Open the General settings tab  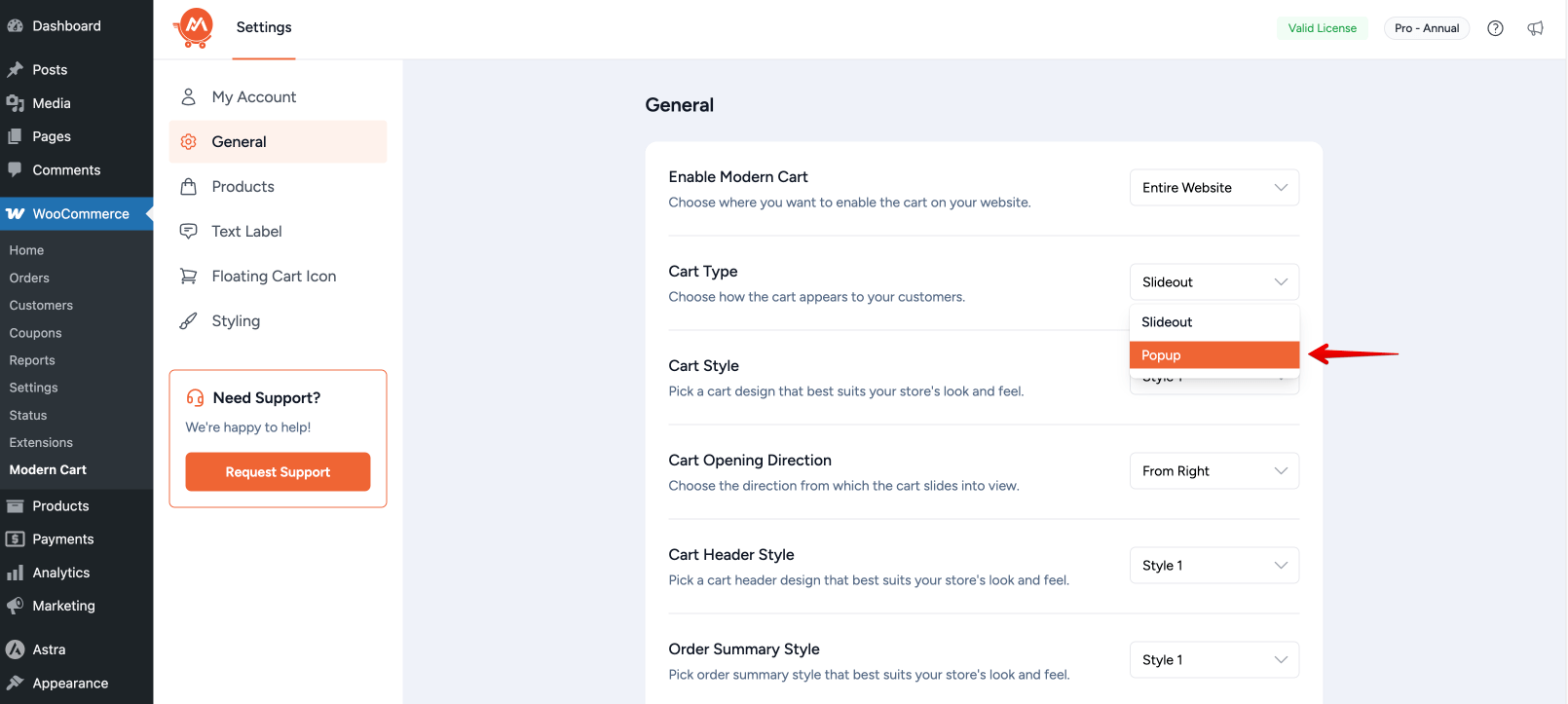[x=278, y=141]
